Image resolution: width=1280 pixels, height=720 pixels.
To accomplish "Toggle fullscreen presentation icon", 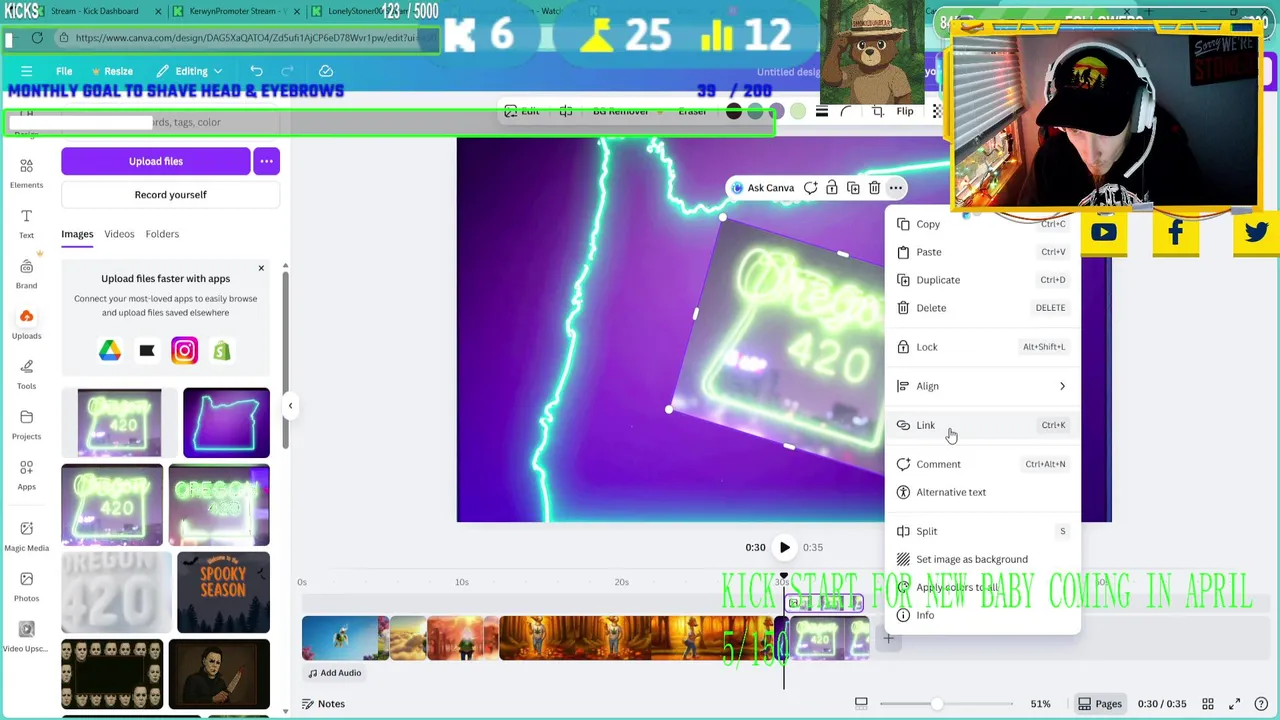I will click(1234, 704).
